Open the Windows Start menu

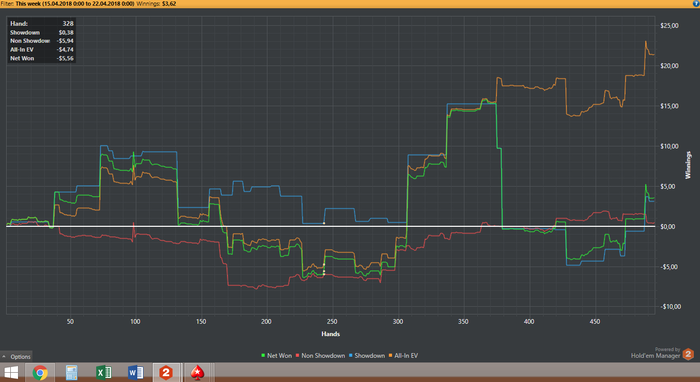click(x=11, y=372)
